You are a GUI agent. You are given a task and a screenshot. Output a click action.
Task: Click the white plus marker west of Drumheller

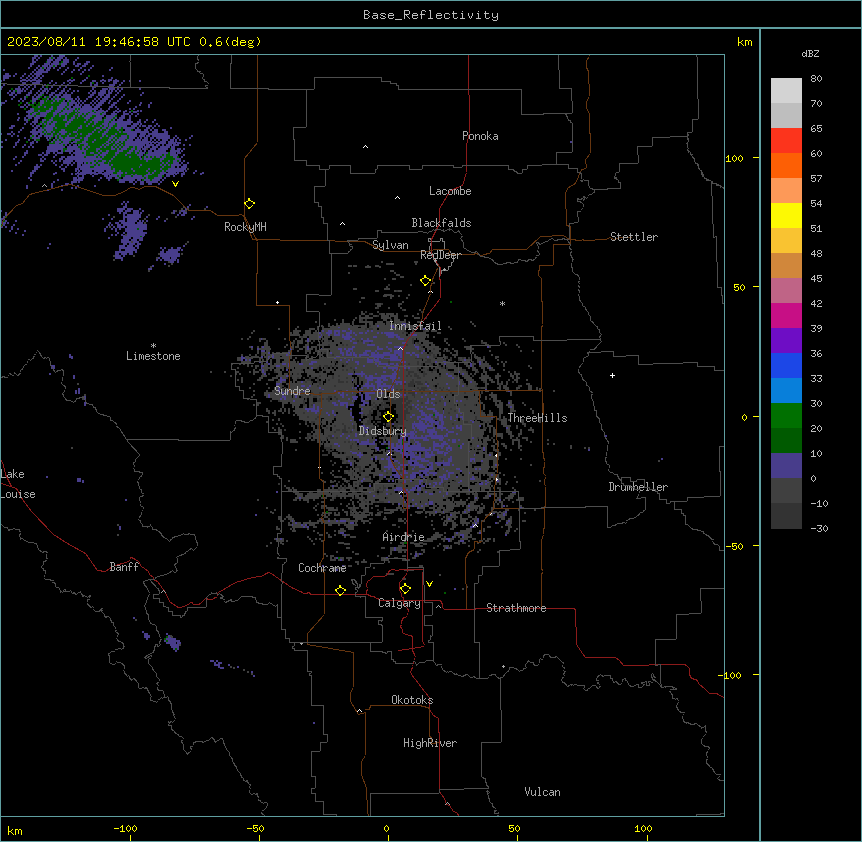(x=612, y=375)
